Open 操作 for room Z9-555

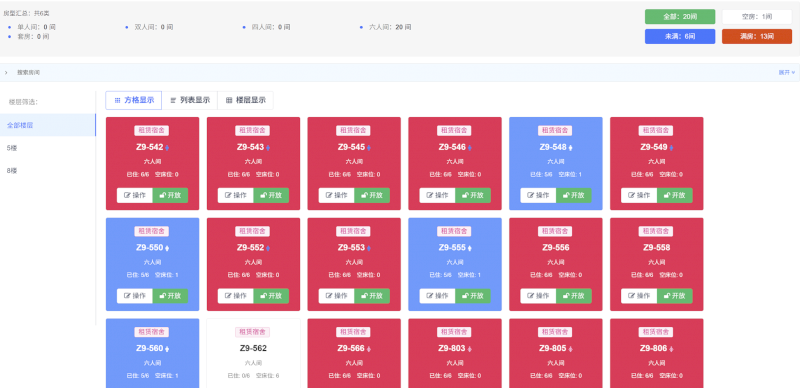click(x=438, y=296)
